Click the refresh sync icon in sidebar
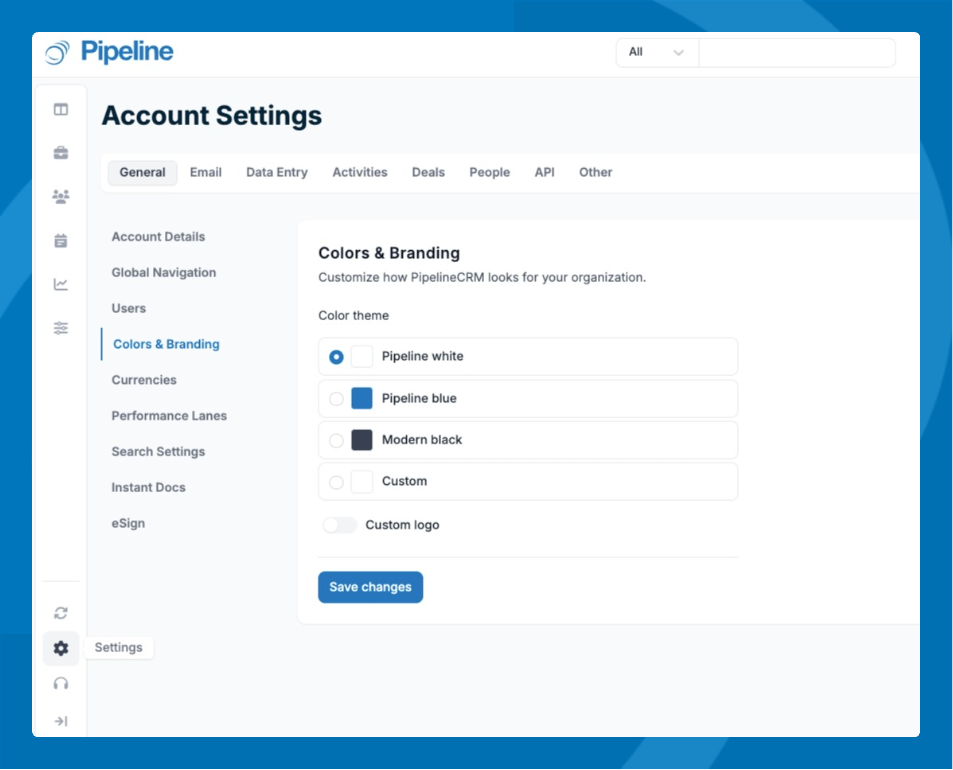Viewport: 953px width, 770px height. (61, 613)
